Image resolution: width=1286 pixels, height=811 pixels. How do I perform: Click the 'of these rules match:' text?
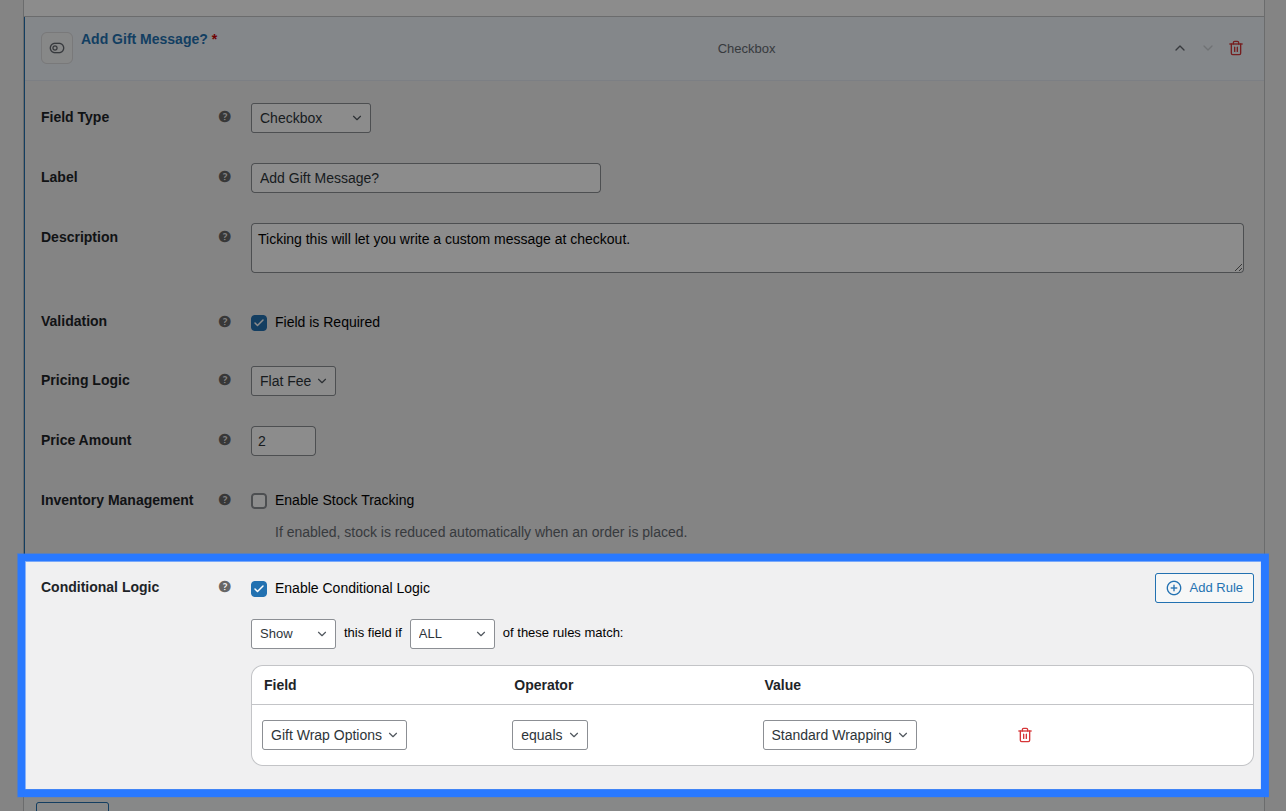[x=563, y=633]
